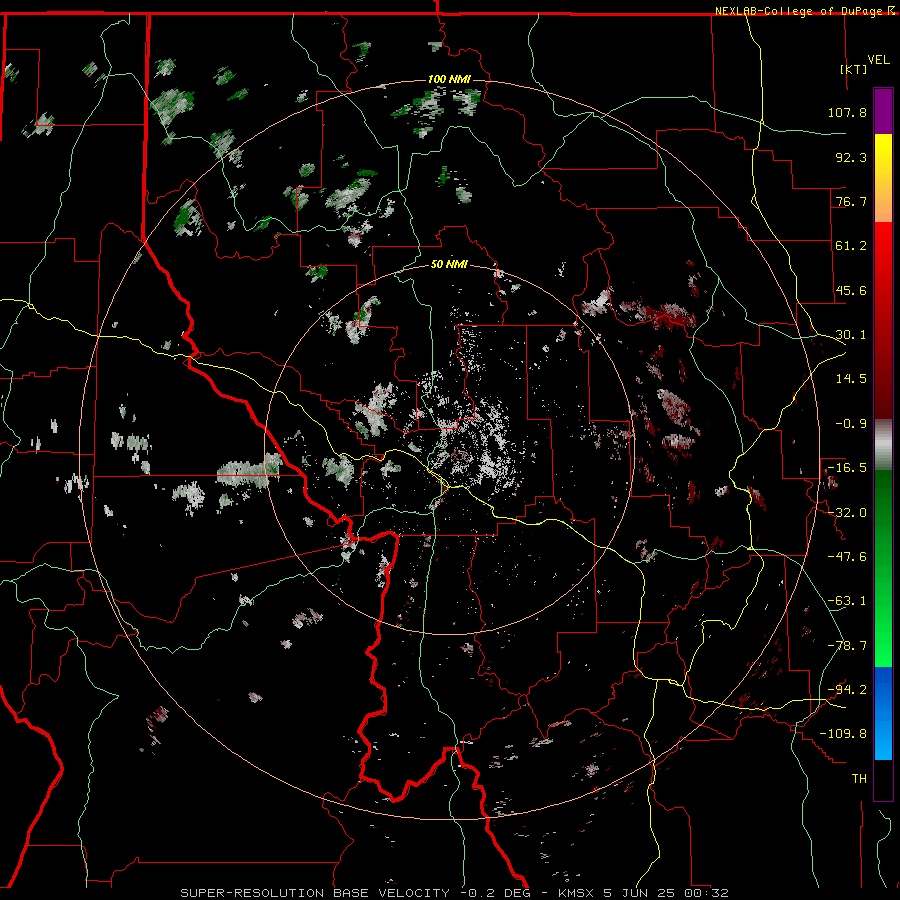Pick the gray segment of the velocity color bar
Screen dimensions: 900x900
883,445
